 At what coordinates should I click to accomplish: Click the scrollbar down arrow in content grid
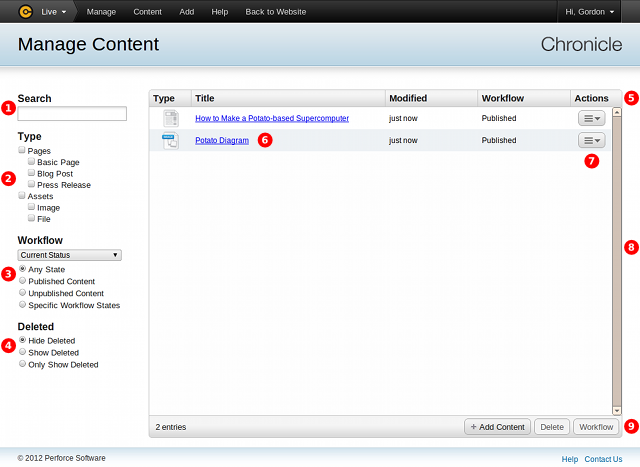coord(616,410)
